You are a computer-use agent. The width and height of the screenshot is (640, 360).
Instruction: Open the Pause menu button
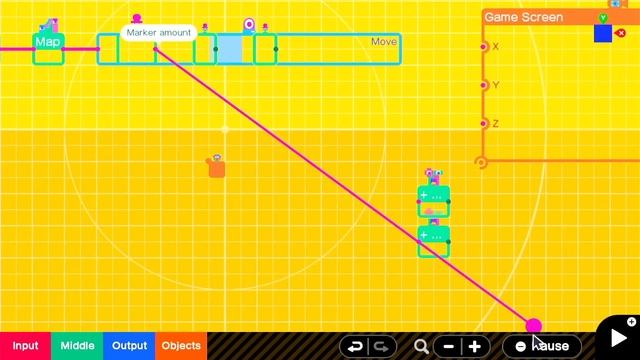pyautogui.click(x=542, y=346)
